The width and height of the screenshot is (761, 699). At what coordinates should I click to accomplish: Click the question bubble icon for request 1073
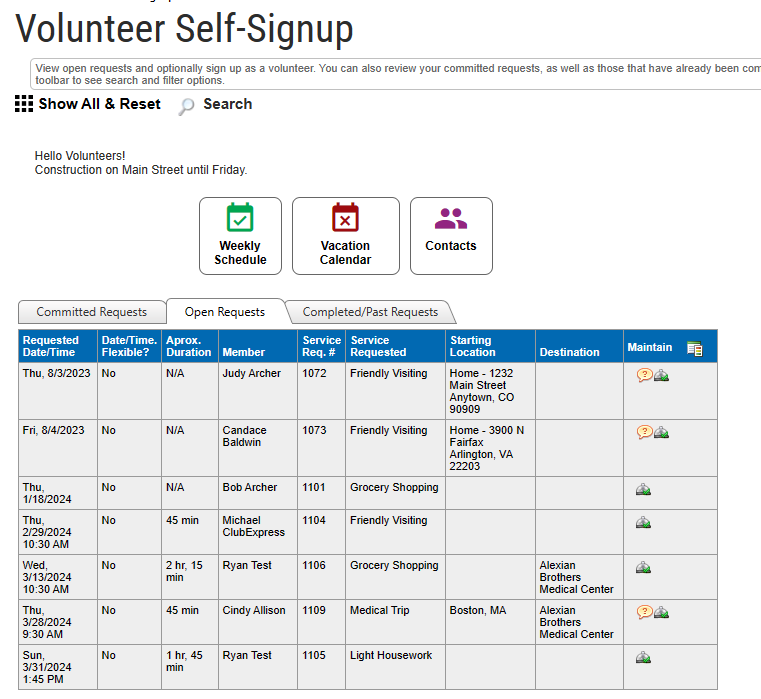click(644, 433)
